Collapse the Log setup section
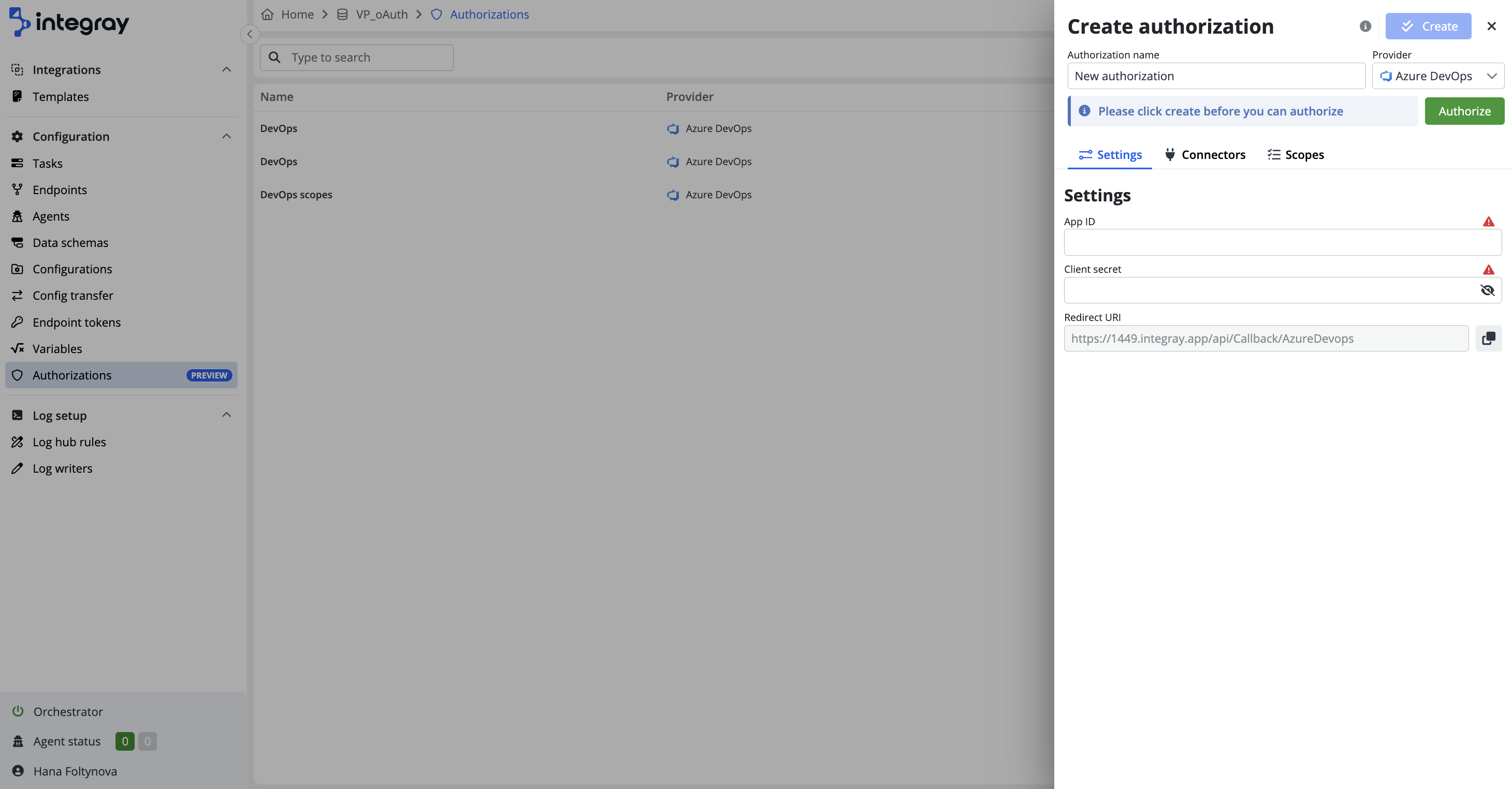This screenshot has width=1512, height=789. point(226,415)
